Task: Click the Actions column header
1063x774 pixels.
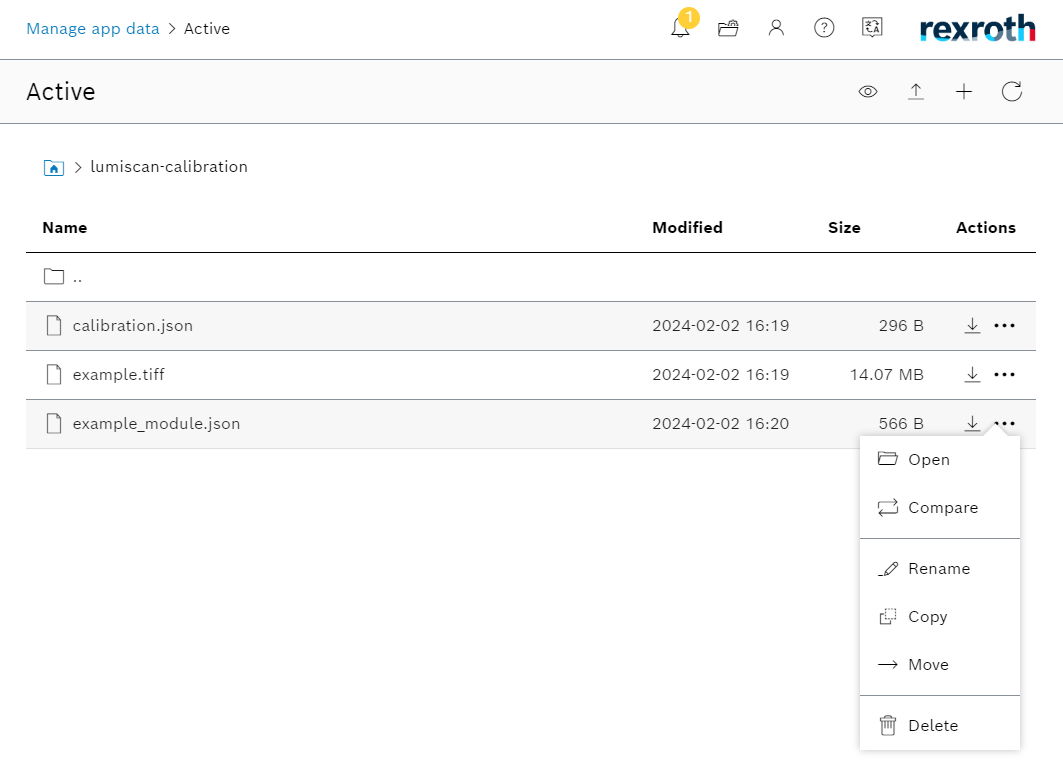Action: click(x=986, y=228)
